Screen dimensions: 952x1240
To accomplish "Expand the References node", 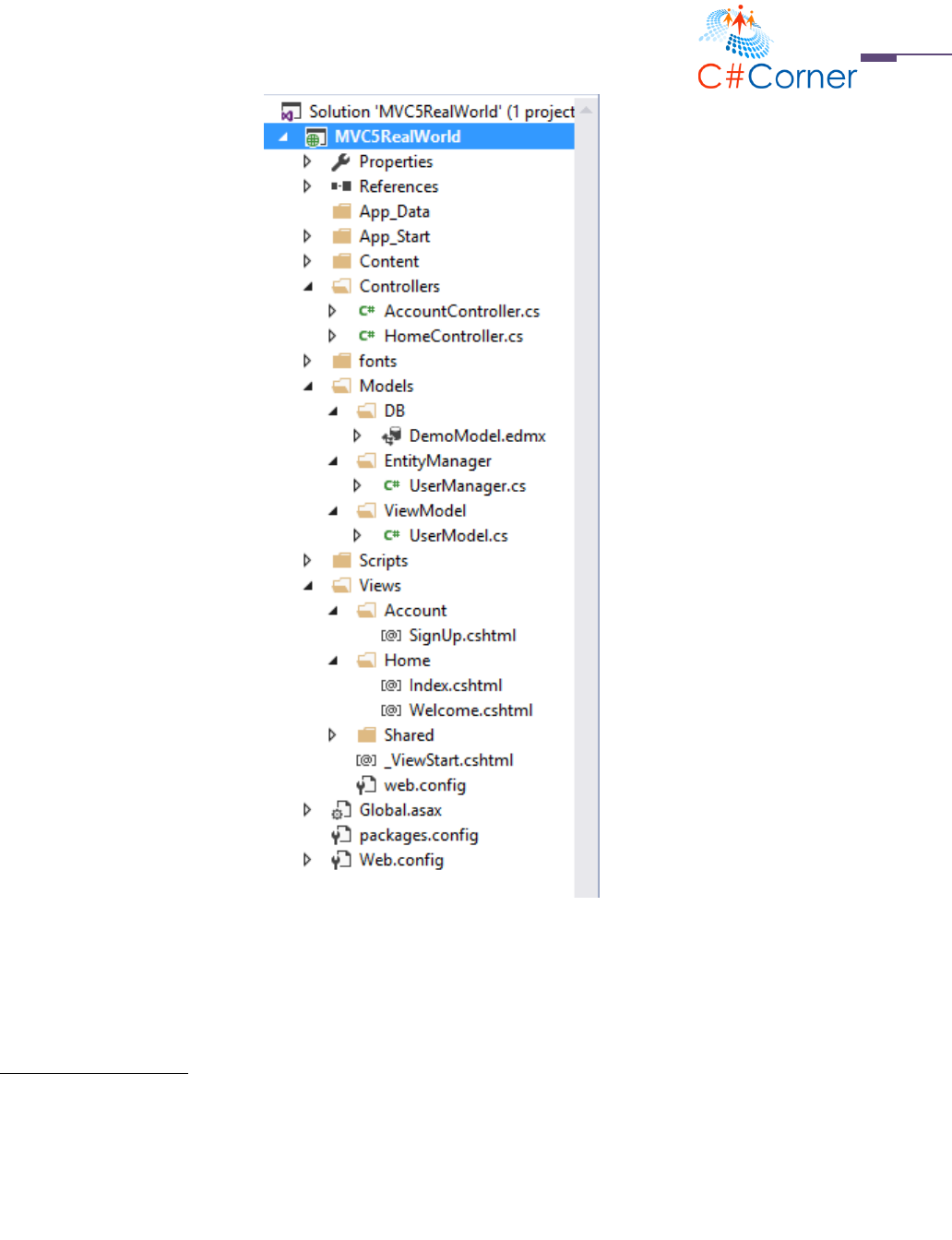I will tap(307, 186).
